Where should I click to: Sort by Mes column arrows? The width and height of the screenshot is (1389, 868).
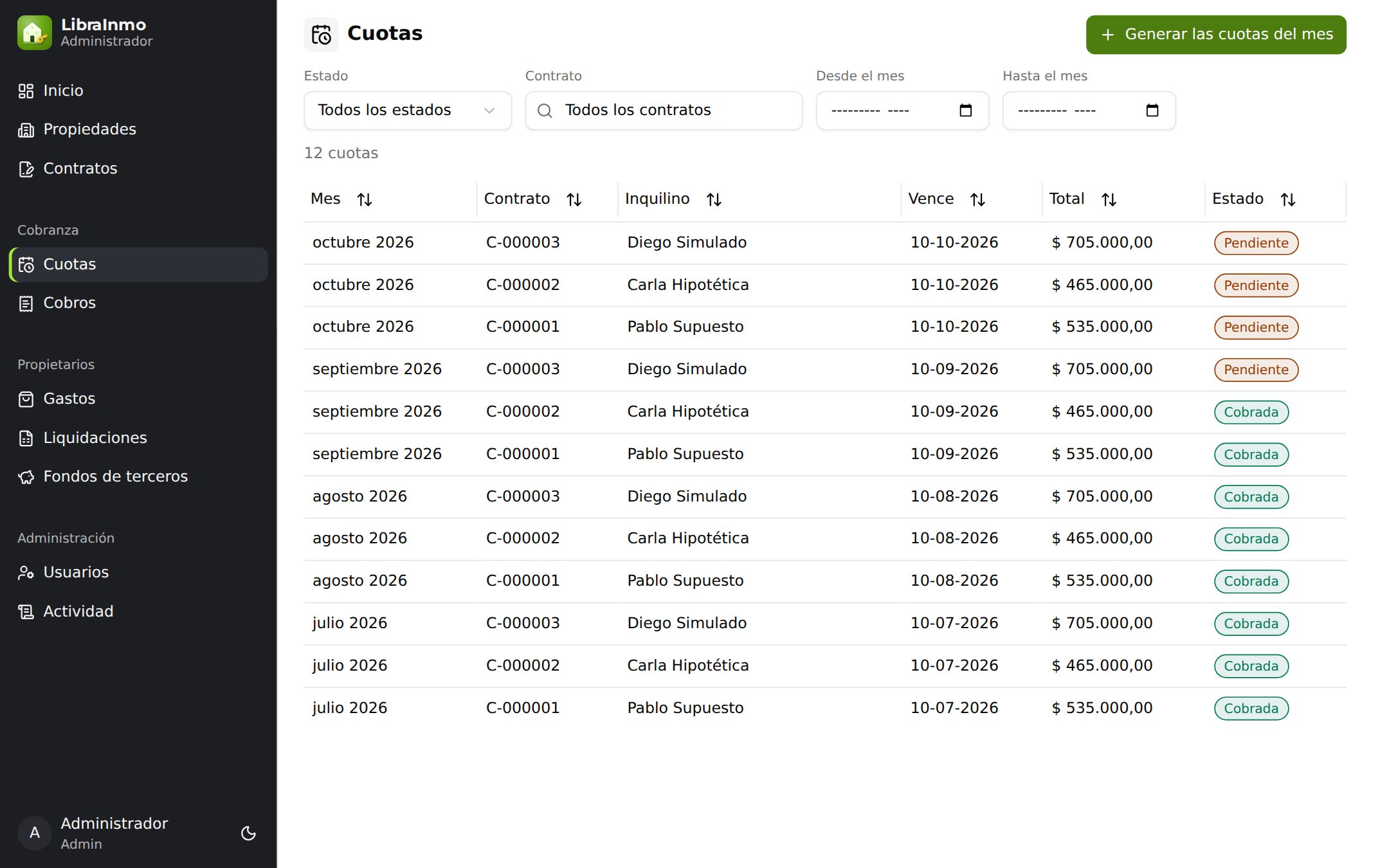click(x=365, y=200)
